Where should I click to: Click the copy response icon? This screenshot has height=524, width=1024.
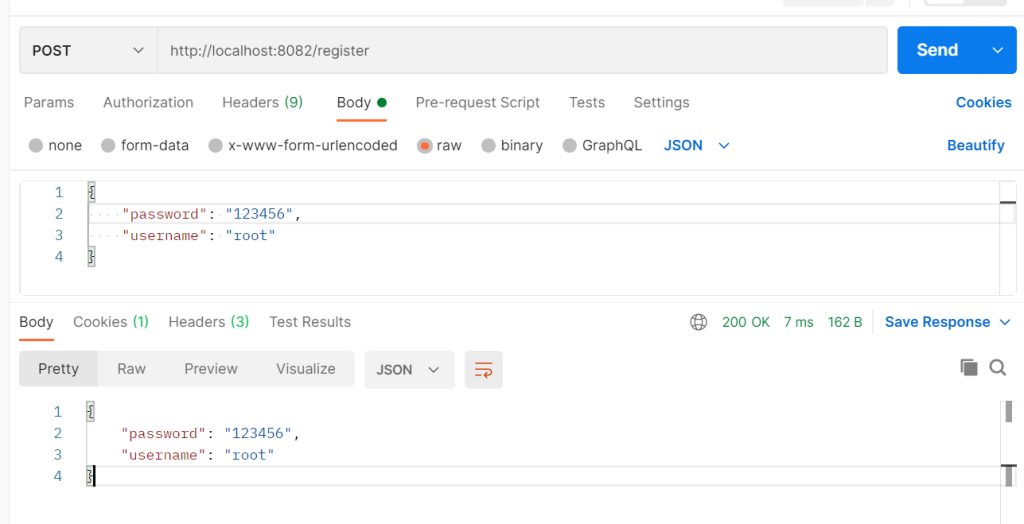point(968,368)
